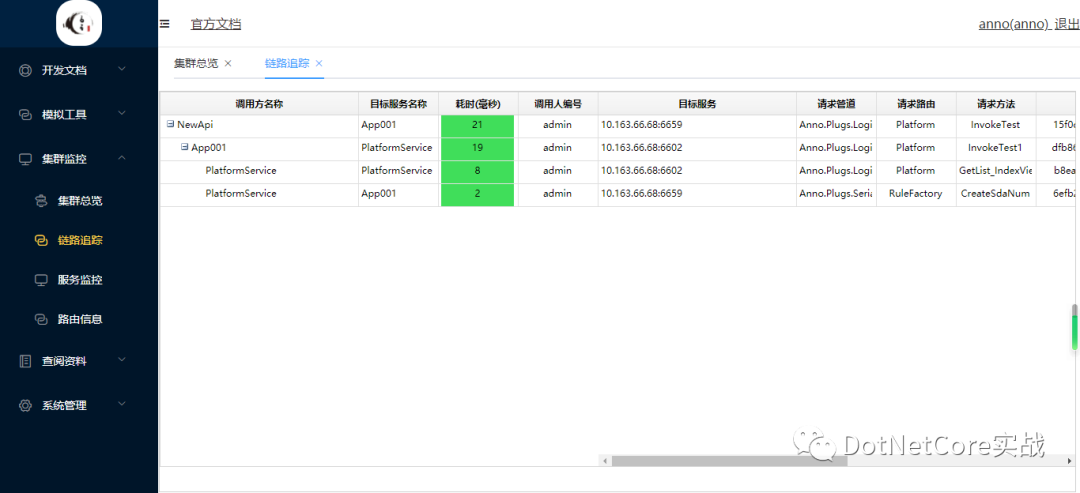Click the 系统管理 gear icon
The height and width of the screenshot is (493, 1080).
click(25, 405)
